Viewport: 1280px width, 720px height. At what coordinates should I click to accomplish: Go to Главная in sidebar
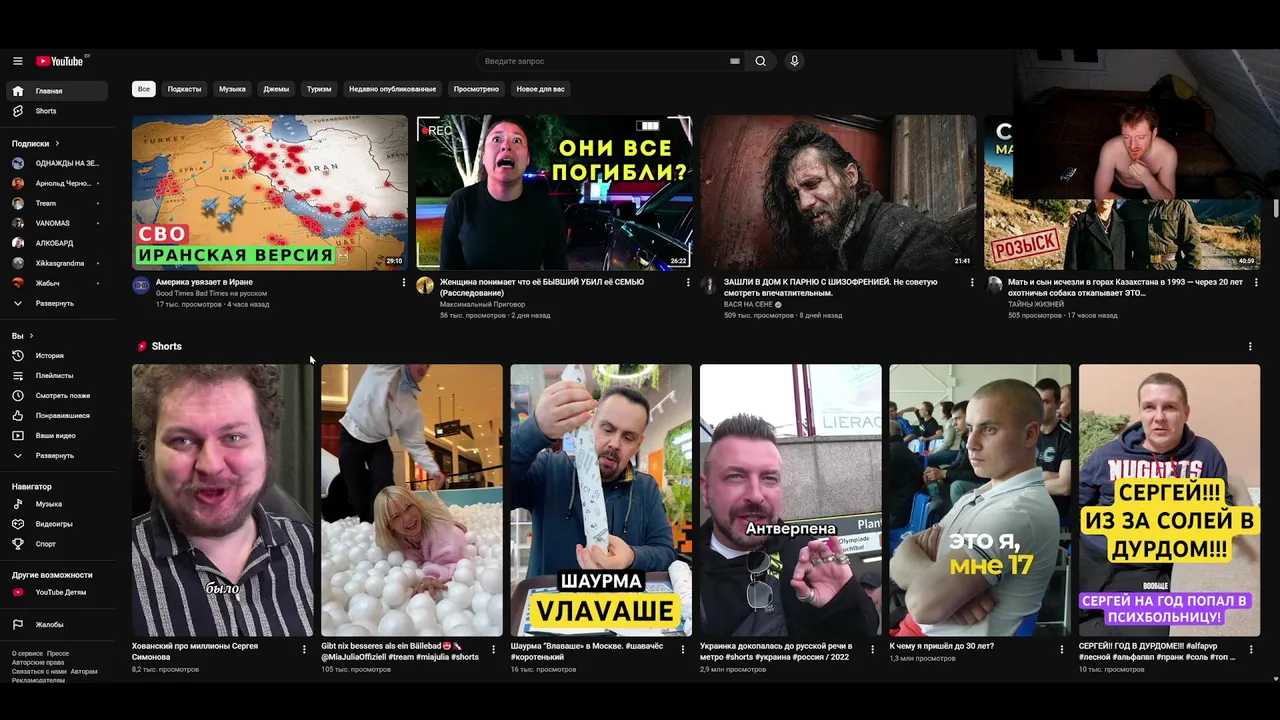click(x=57, y=91)
